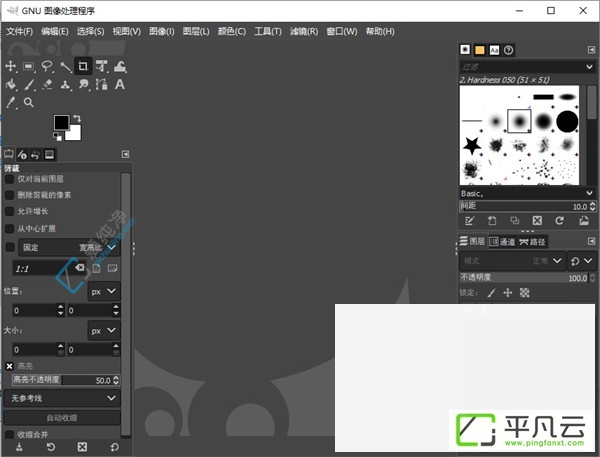Click the 自动收缩 button
Image resolution: width=600 pixels, height=457 pixels.
click(62, 418)
